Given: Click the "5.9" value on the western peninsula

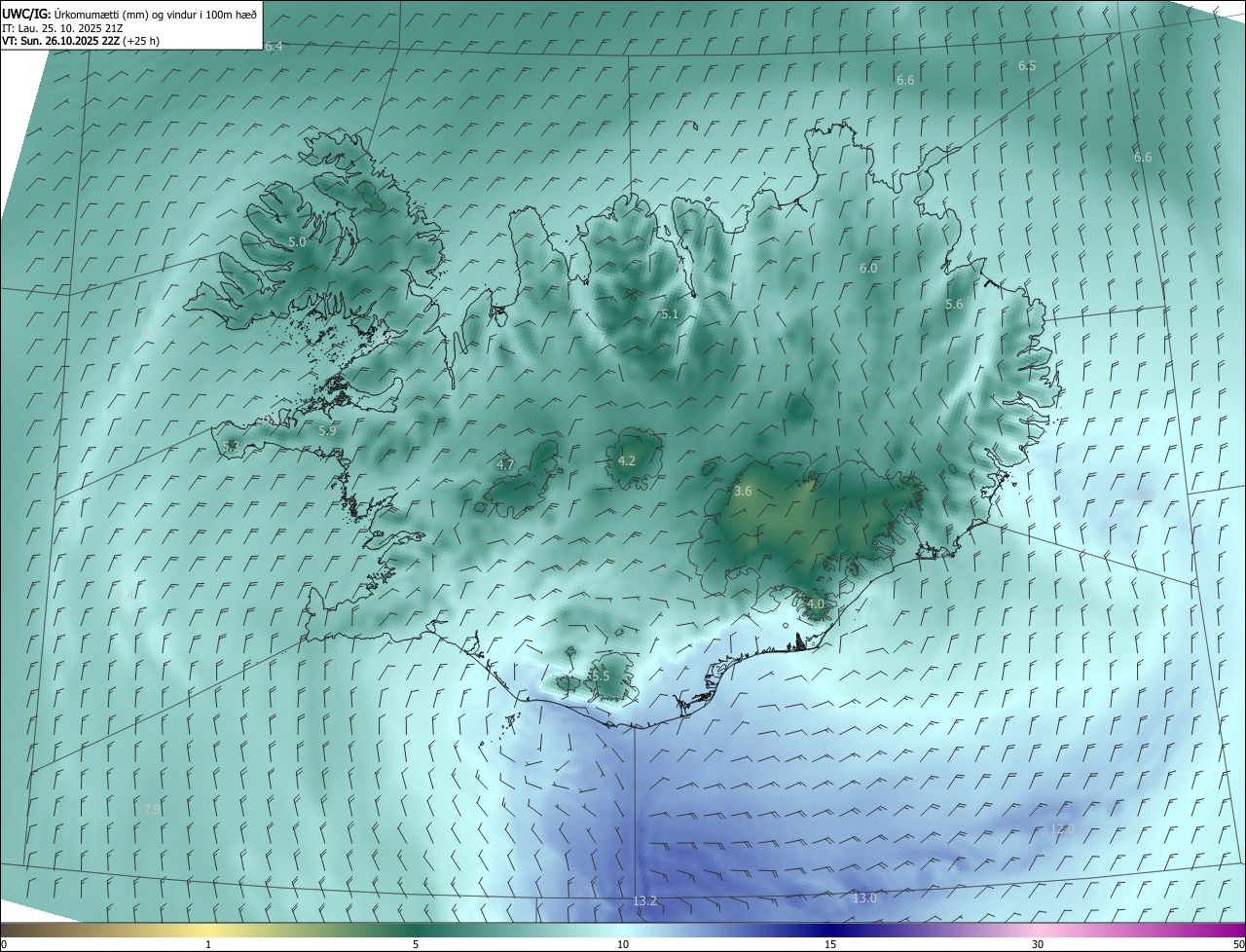Looking at the screenshot, I should (327, 430).
